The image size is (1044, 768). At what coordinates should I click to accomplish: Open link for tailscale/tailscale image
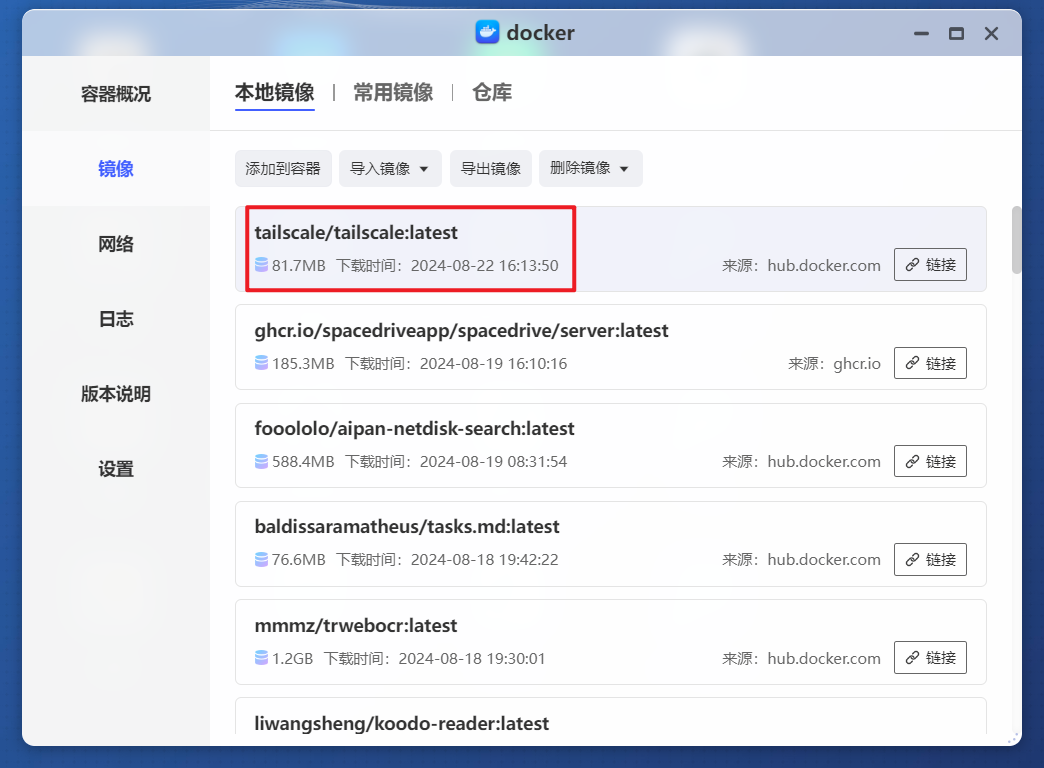[x=929, y=264]
